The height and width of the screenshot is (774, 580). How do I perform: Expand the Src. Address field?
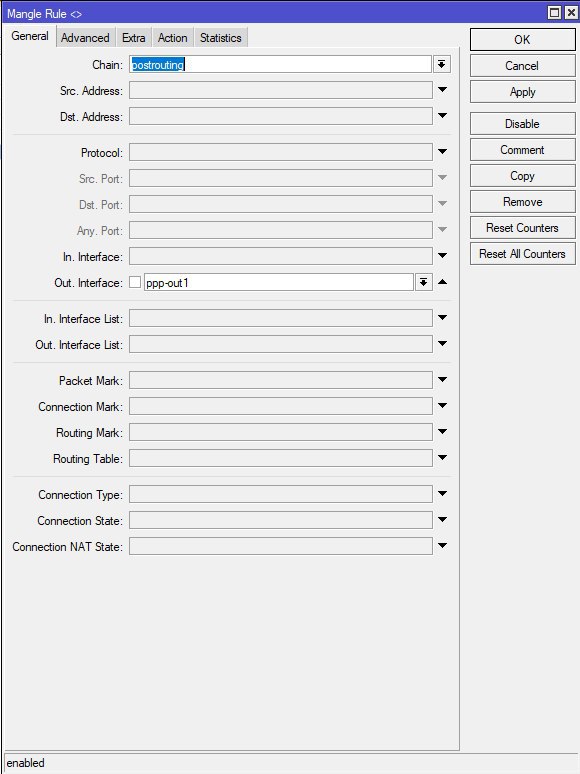(442, 90)
